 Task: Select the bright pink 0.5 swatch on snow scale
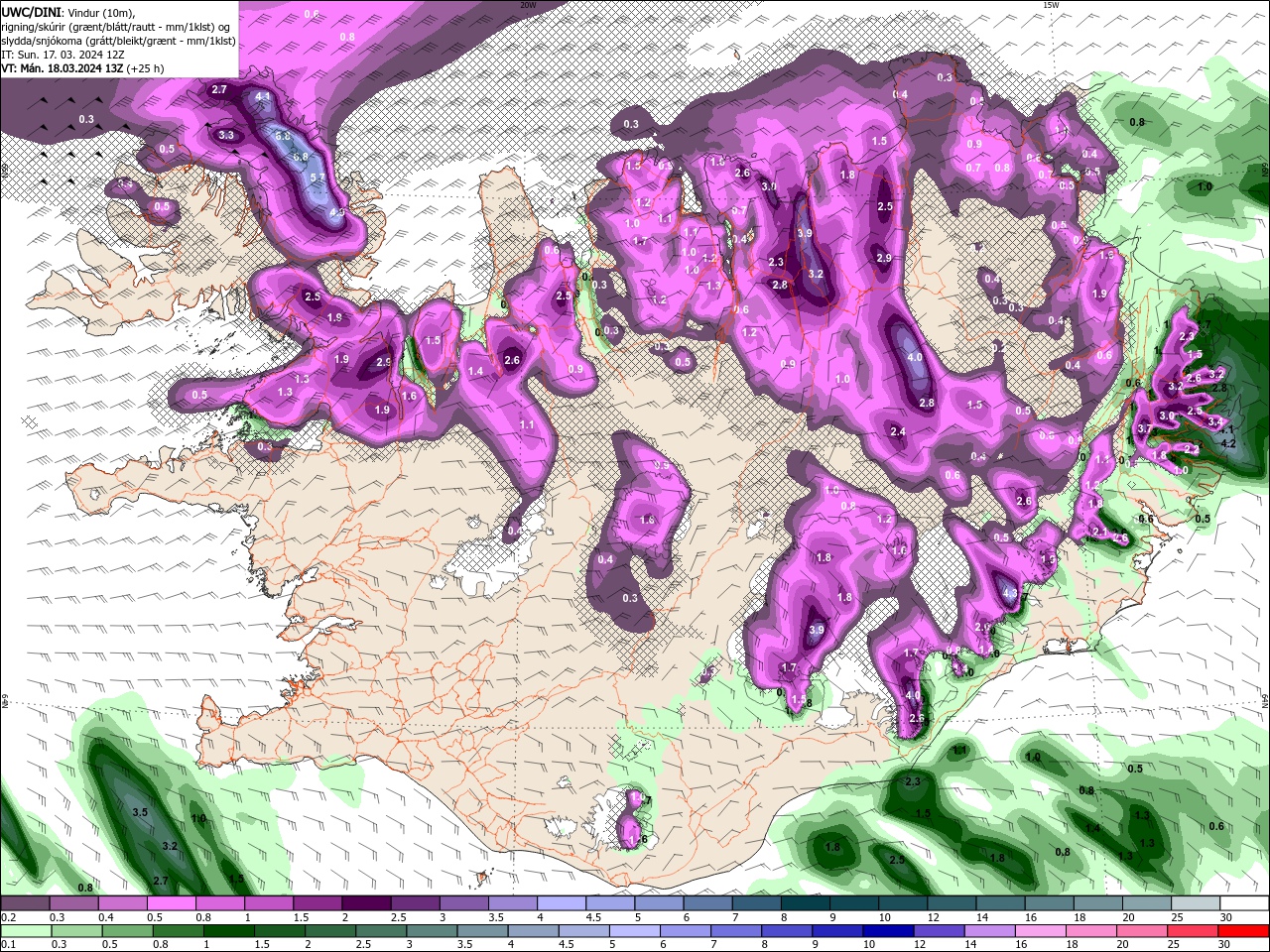point(171,903)
